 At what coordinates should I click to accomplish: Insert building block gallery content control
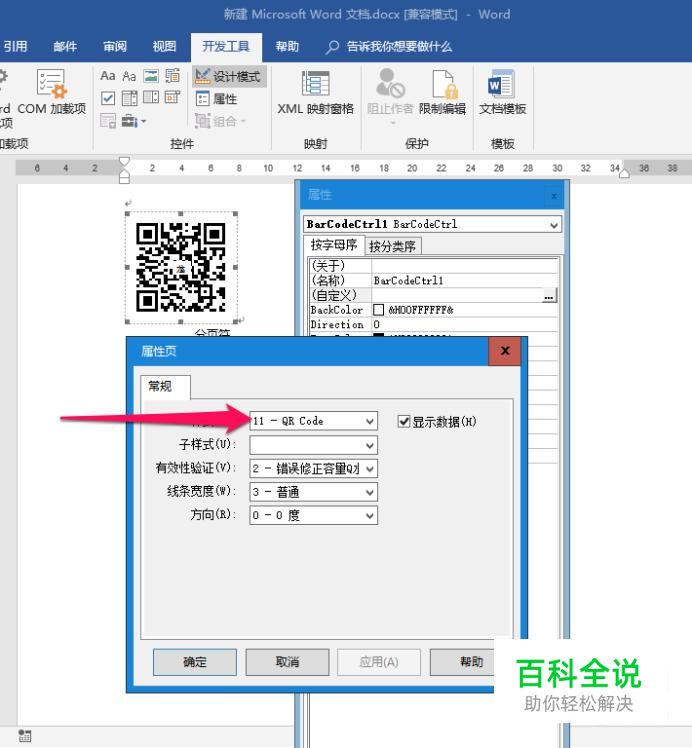point(172,76)
